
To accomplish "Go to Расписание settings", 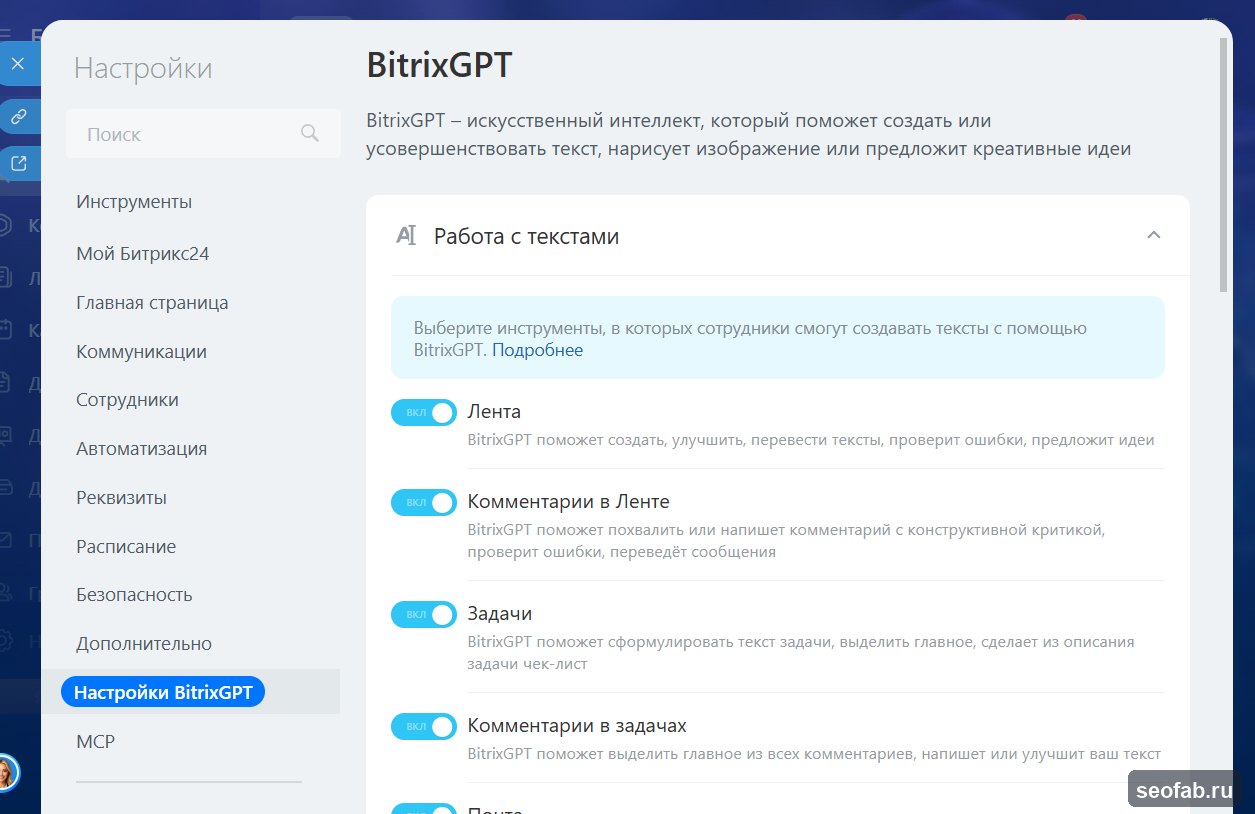I will [126, 547].
